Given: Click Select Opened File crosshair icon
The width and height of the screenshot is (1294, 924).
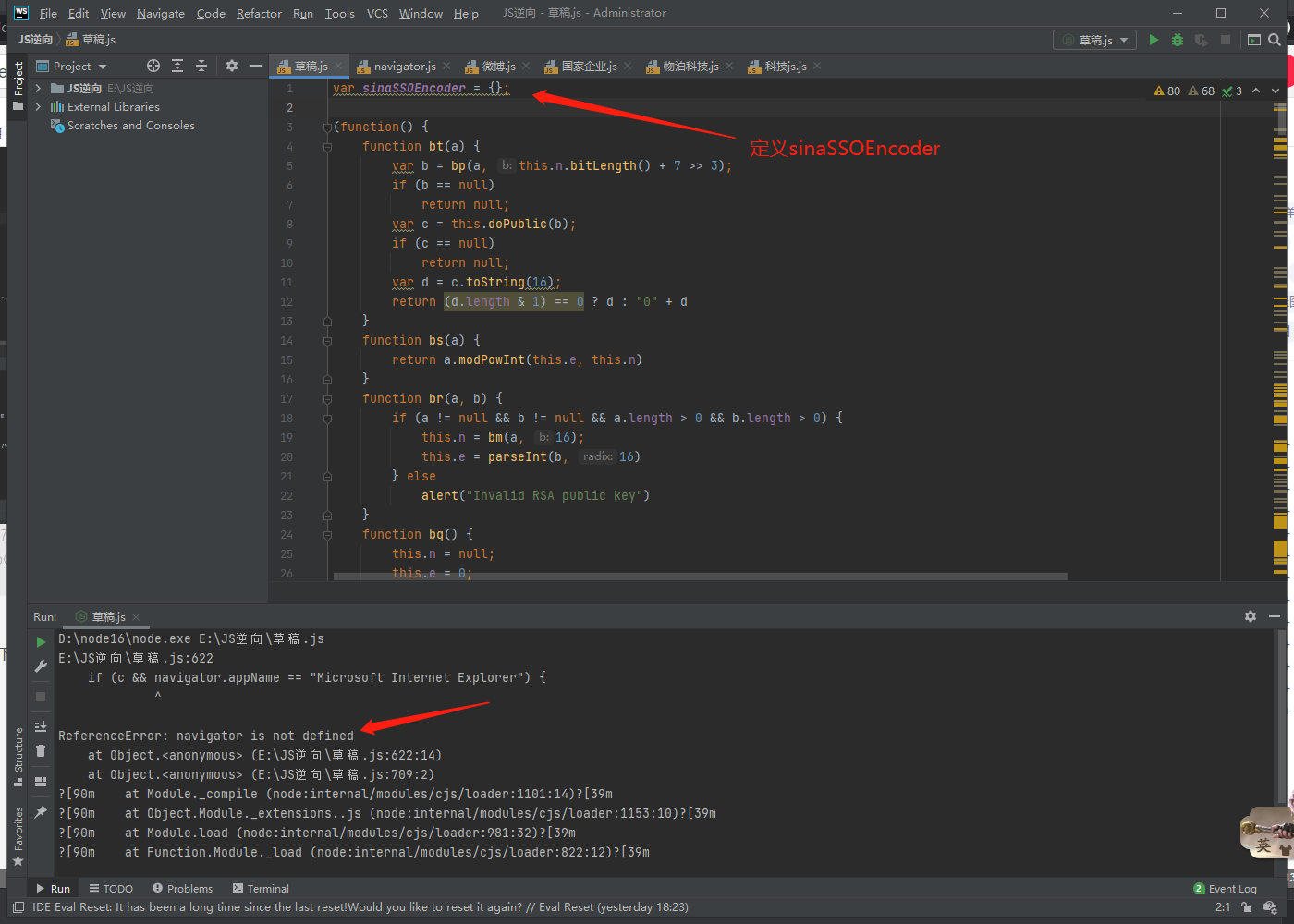Looking at the screenshot, I should click(x=153, y=66).
